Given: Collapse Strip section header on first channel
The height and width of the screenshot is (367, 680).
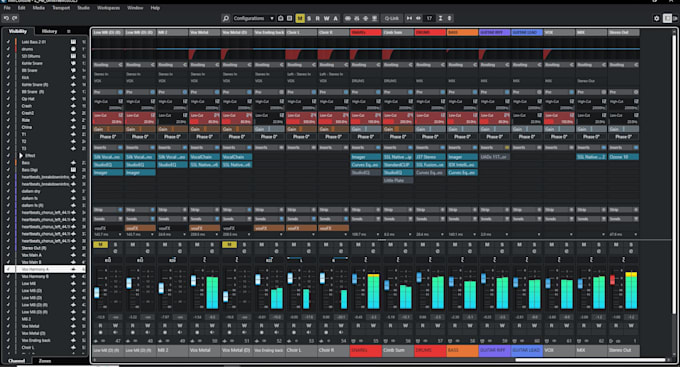Looking at the screenshot, I should coord(107,210).
